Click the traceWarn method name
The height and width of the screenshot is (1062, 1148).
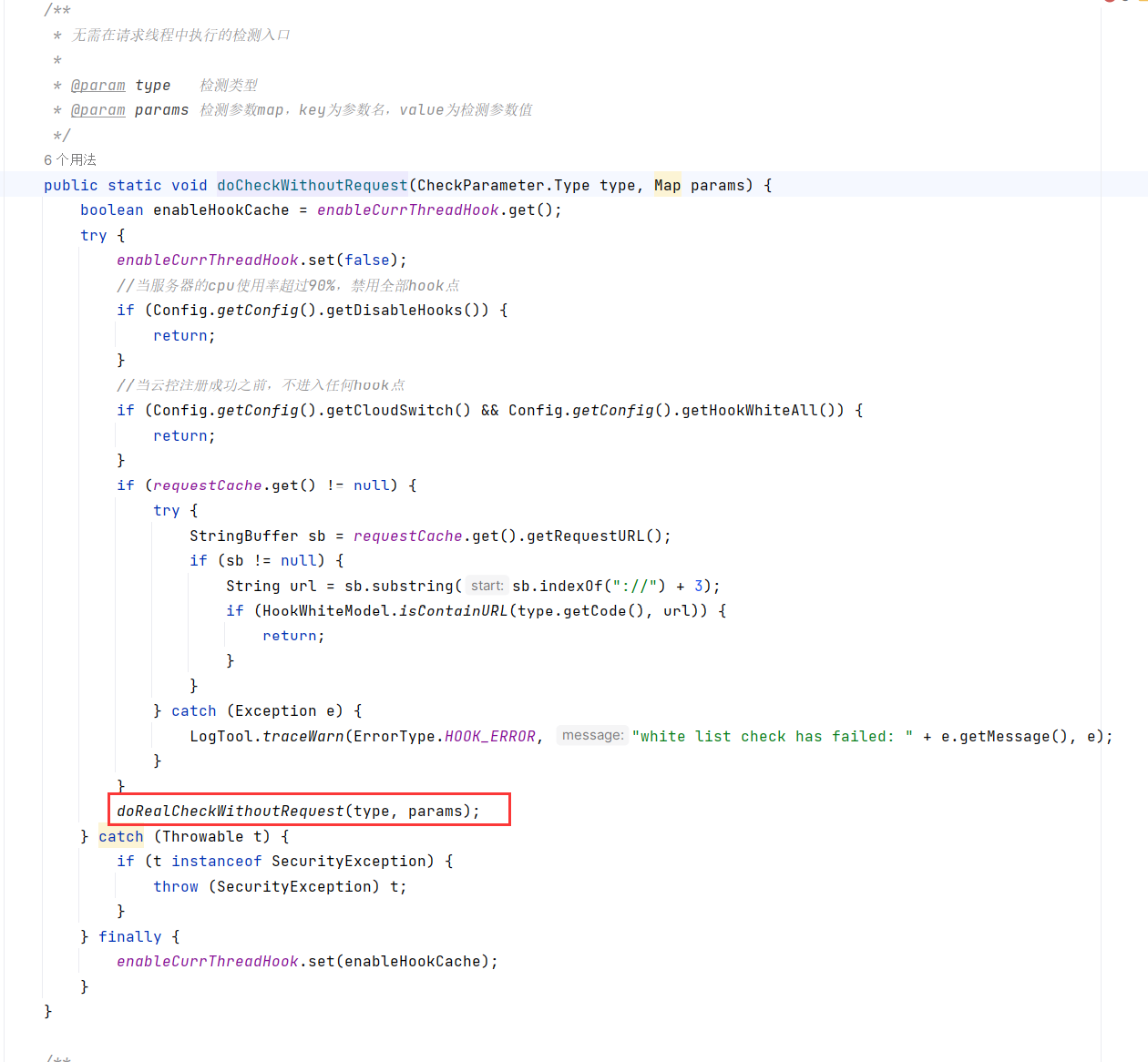click(303, 736)
